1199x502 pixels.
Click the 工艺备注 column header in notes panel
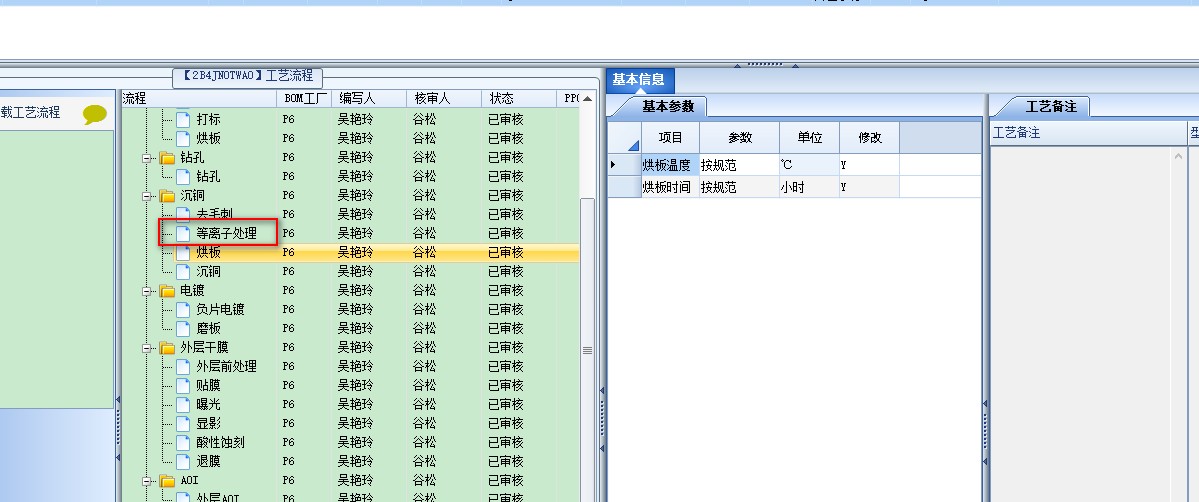(x=1089, y=133)
